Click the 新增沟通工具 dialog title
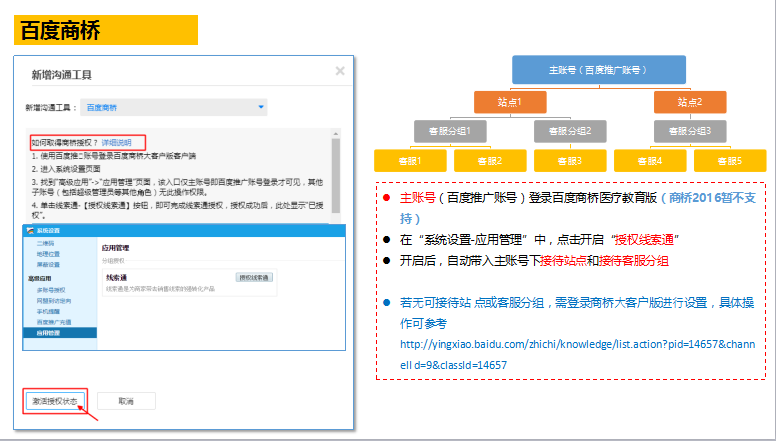Image resolution: width=776 pixels, height=441 pixels. click(62, 75)
